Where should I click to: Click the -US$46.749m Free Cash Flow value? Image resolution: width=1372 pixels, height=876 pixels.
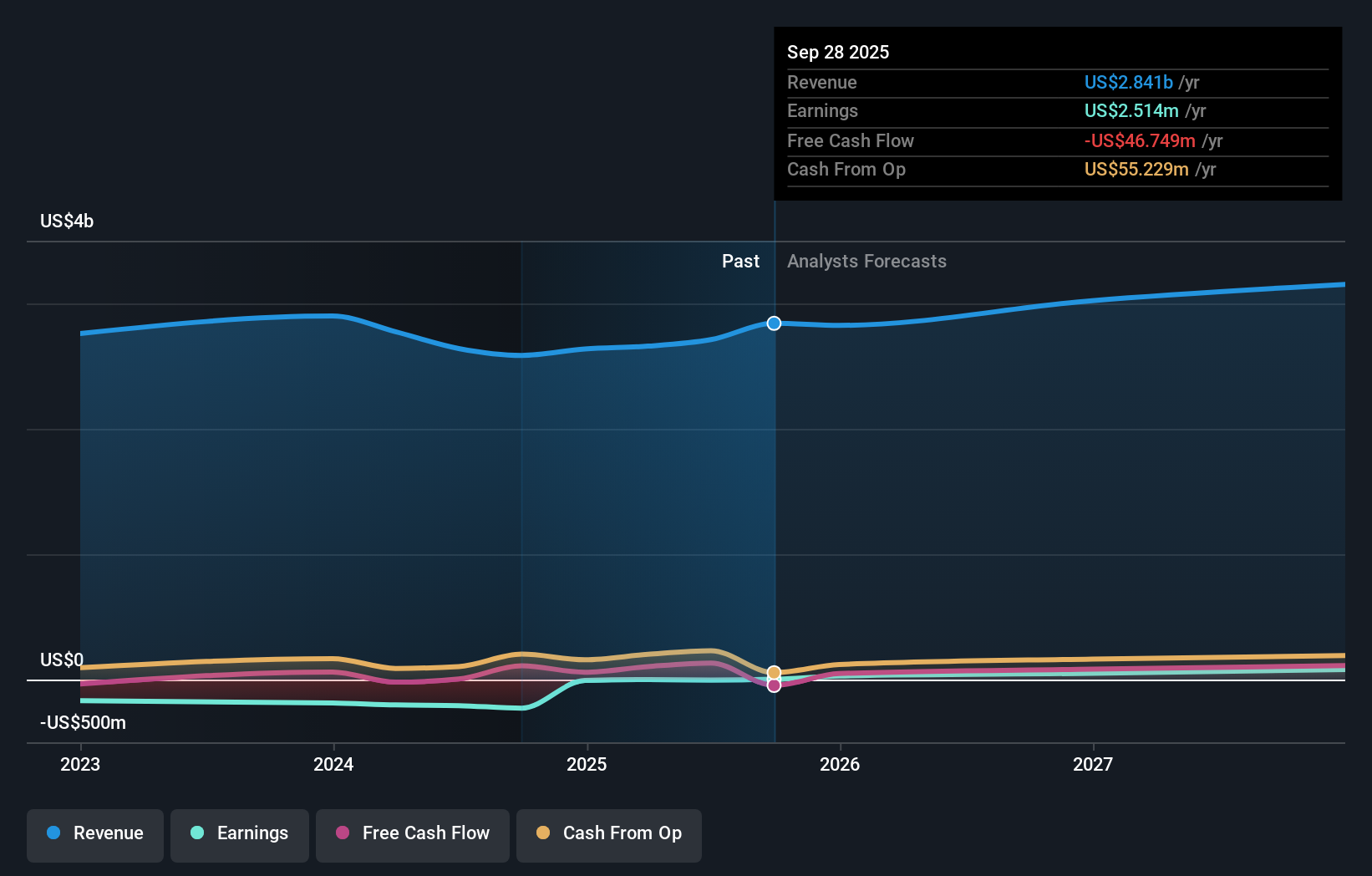[x=1139, y=140]
